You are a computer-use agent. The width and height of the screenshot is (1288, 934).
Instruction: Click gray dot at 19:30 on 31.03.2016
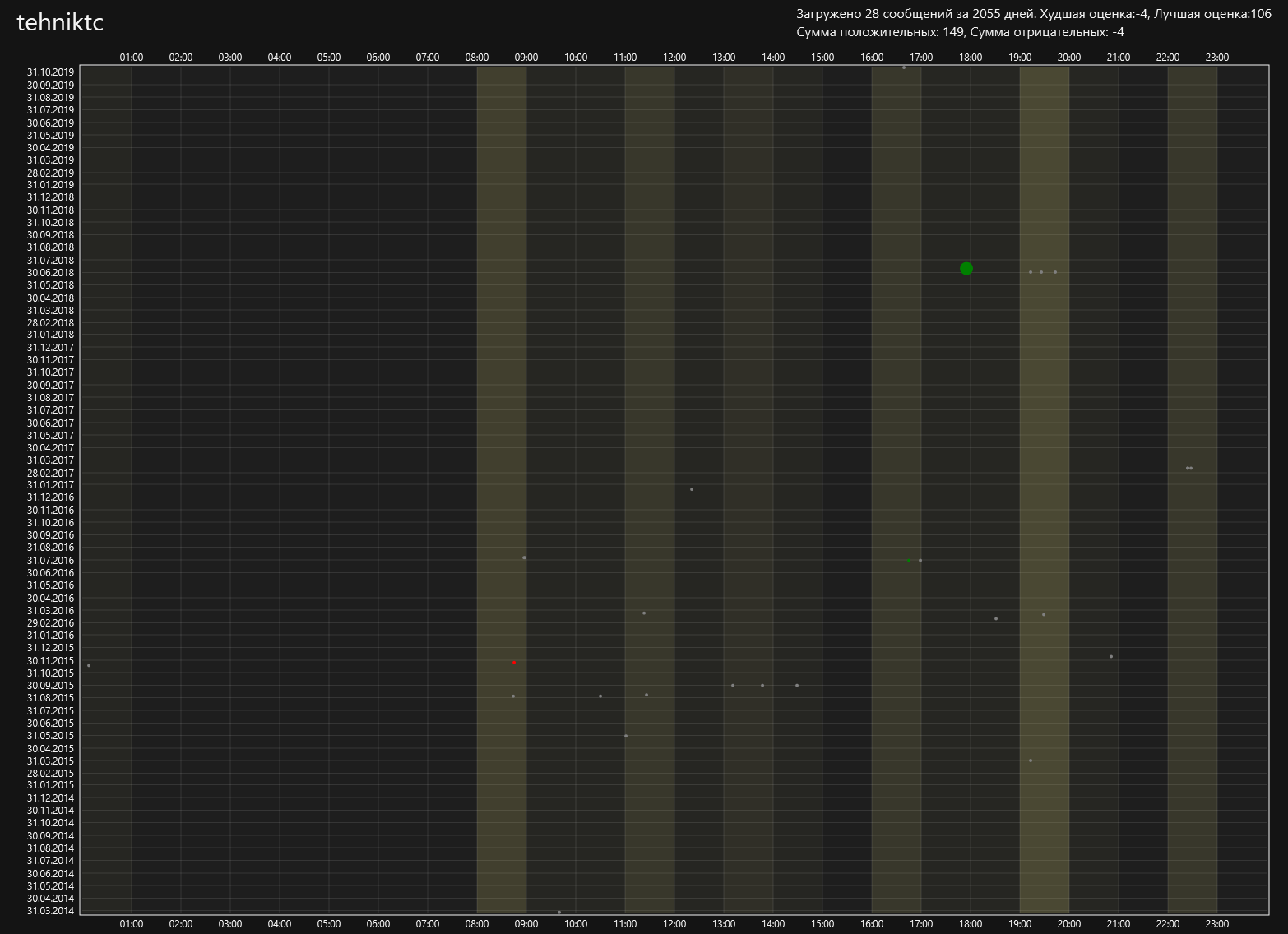click(1044, 614)
